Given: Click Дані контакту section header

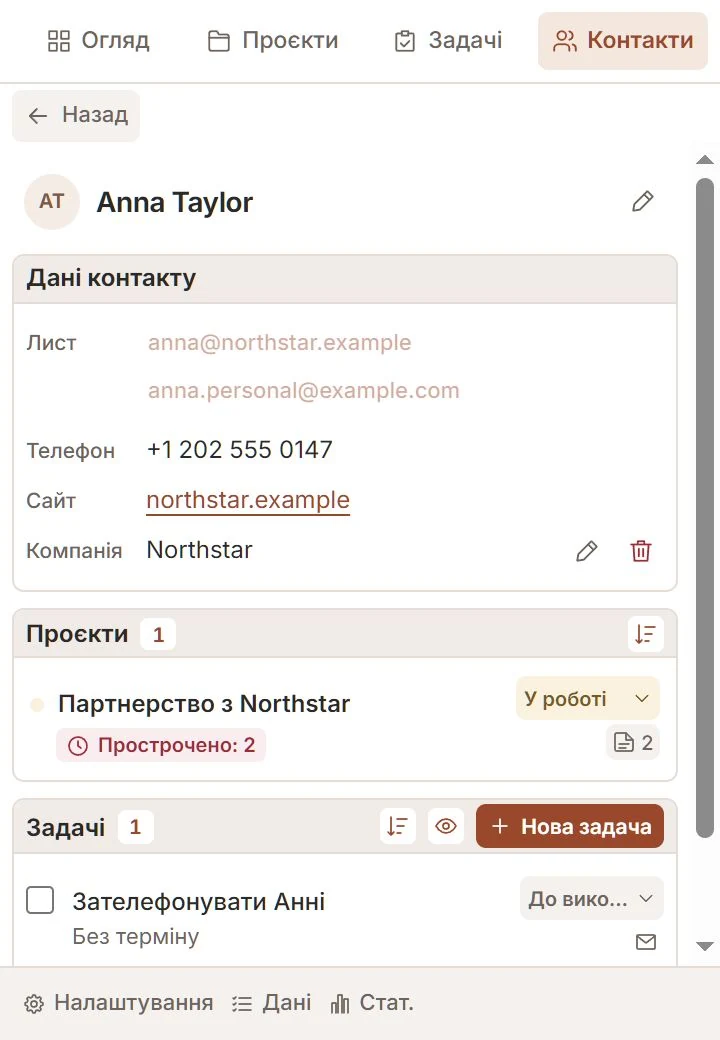Looking at the screenshot, I should 345,279.
